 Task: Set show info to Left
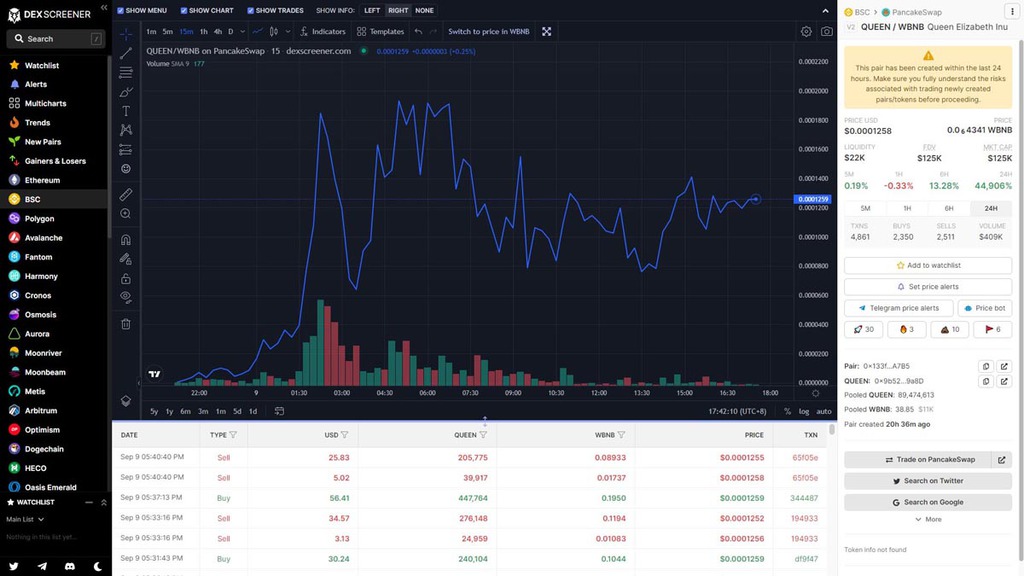tap(372, 10)
